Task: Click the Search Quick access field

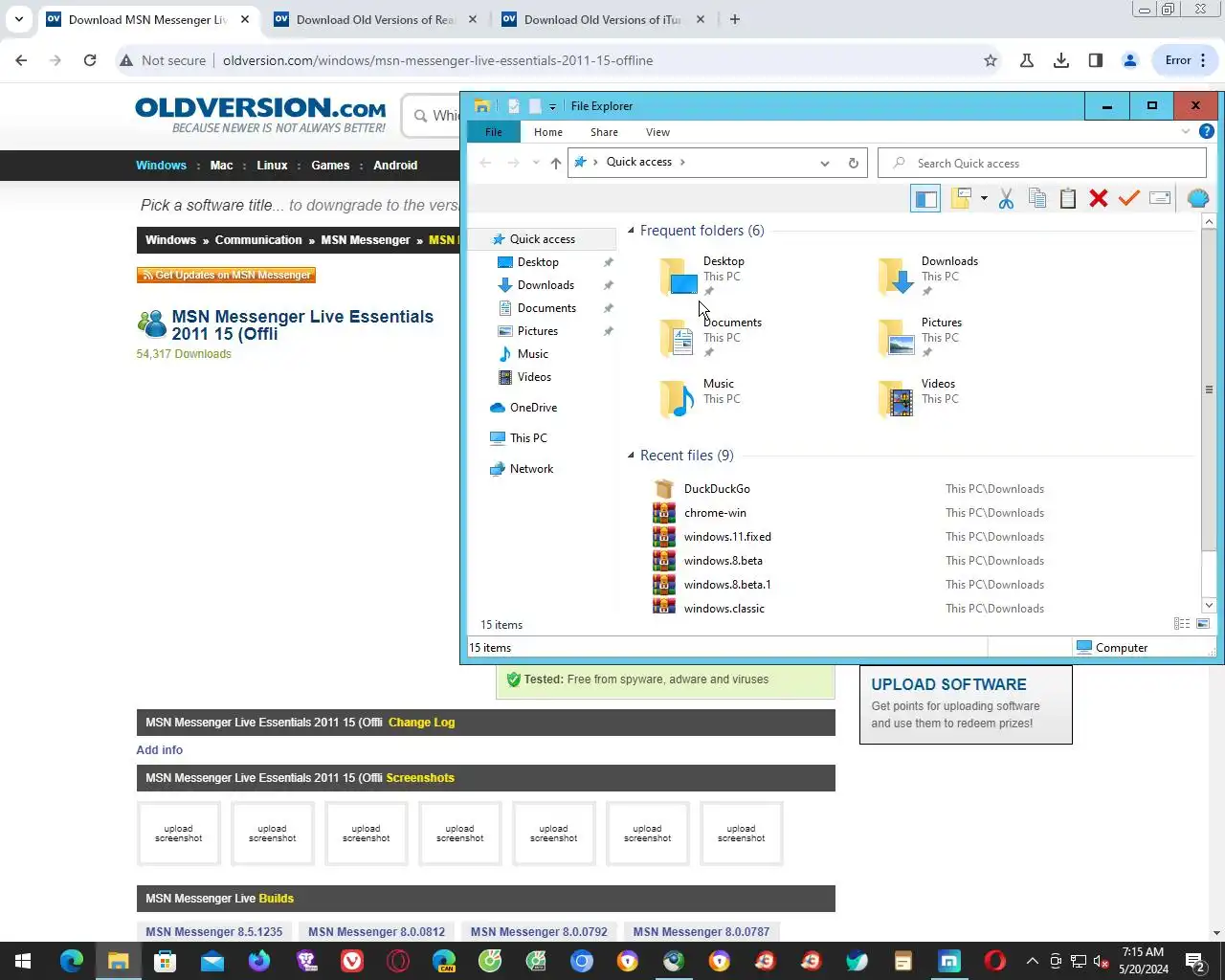Action: 1041,163
